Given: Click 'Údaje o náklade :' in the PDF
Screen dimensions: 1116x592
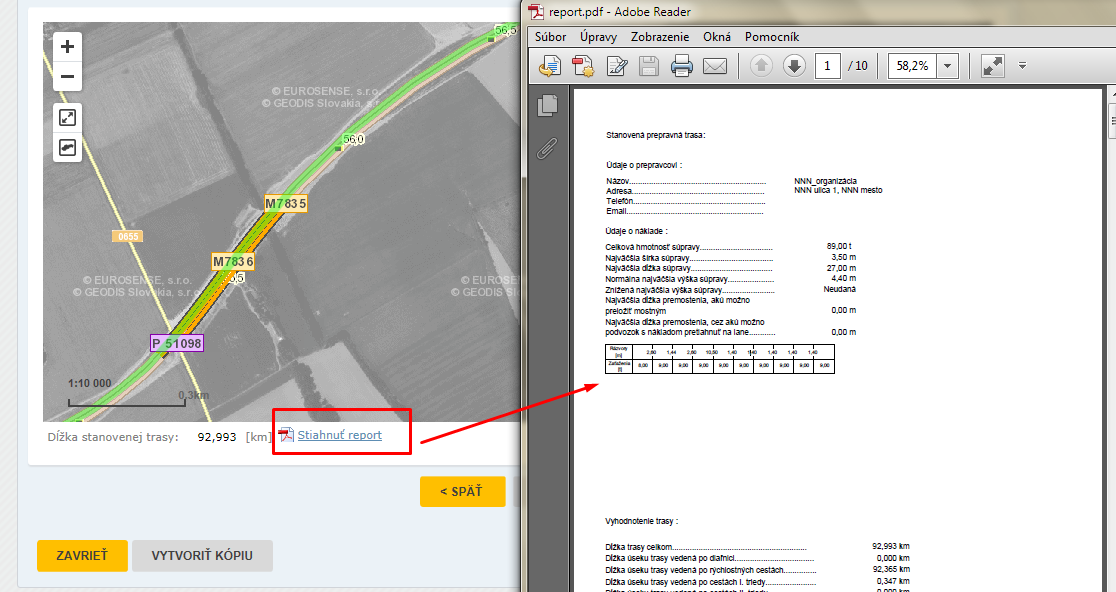Looking at the screenshot, I should click(636, 231).
